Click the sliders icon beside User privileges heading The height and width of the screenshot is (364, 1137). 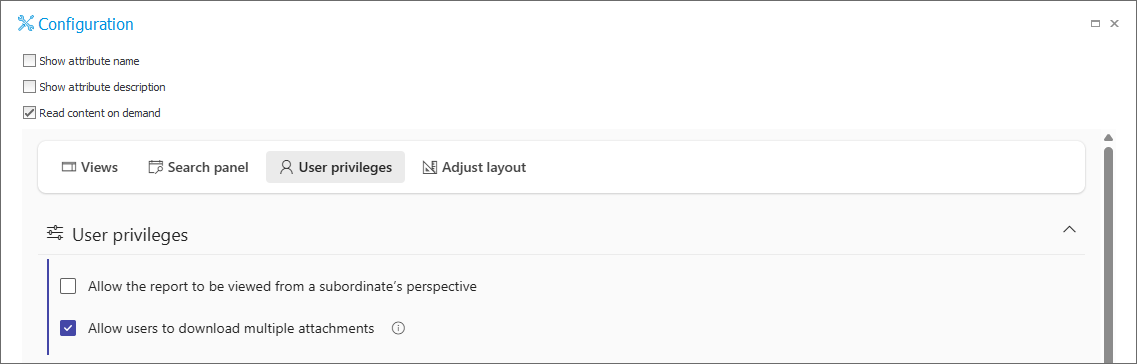tap(55, 233)
